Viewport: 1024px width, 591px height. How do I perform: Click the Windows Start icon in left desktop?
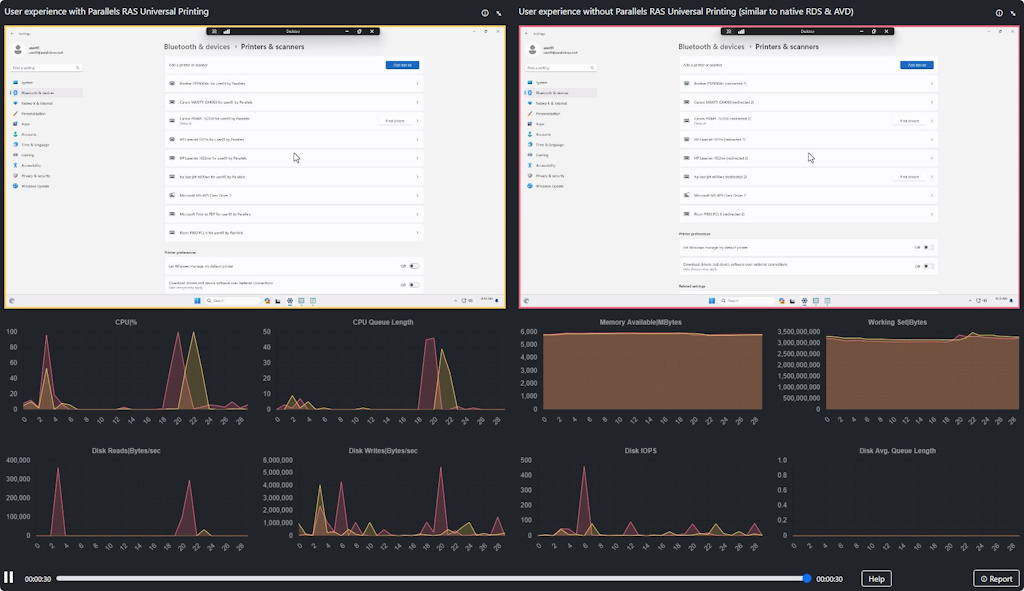[x=197, y=301]
